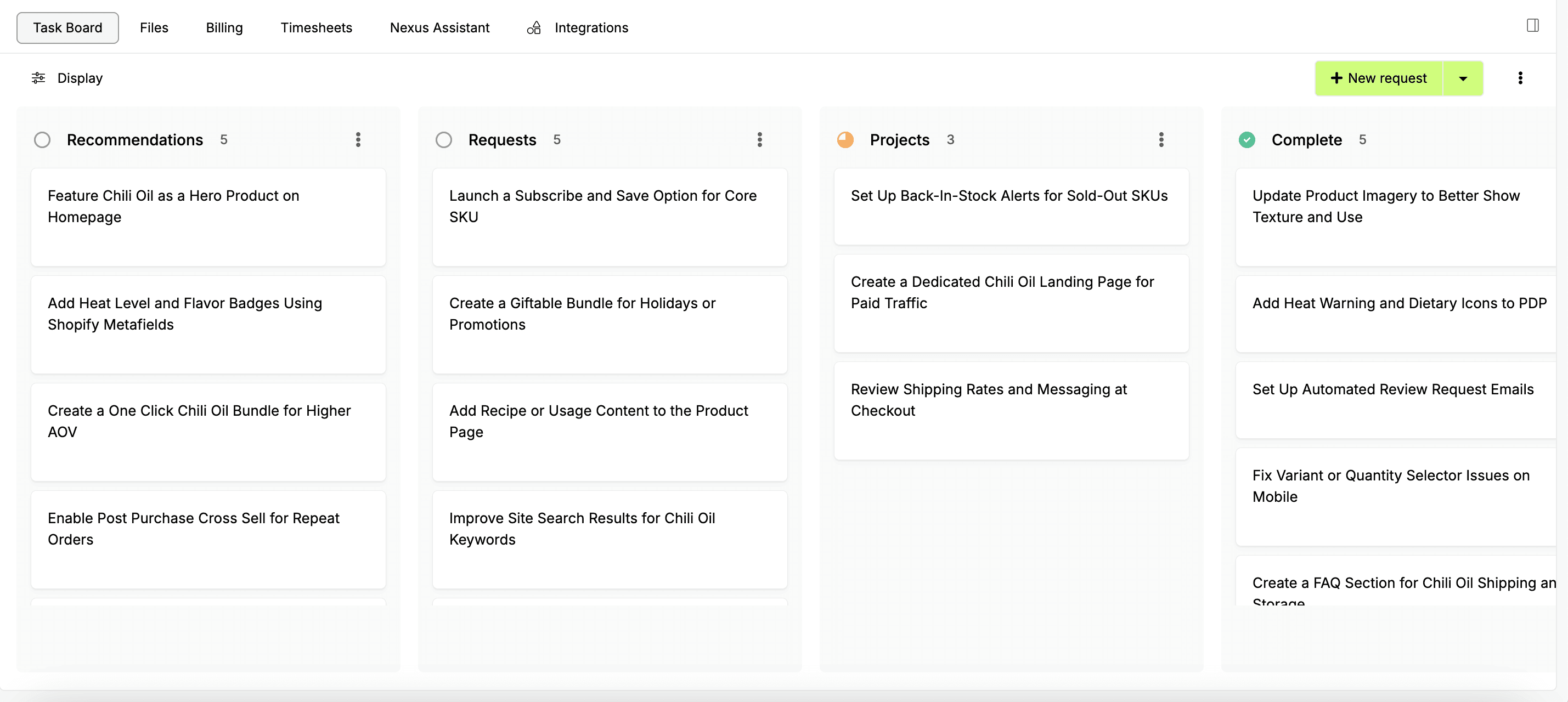Click the Display settings sliders icon
Screen dimensions: 1568x702
tap(38, 78)
